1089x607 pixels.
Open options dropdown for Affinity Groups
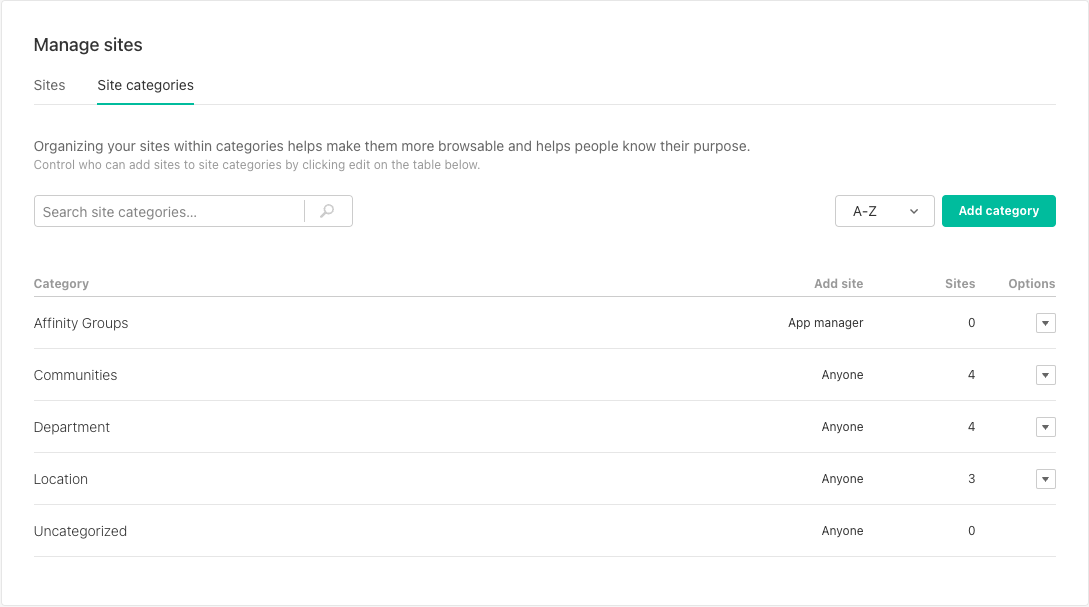pos(1046,323)
